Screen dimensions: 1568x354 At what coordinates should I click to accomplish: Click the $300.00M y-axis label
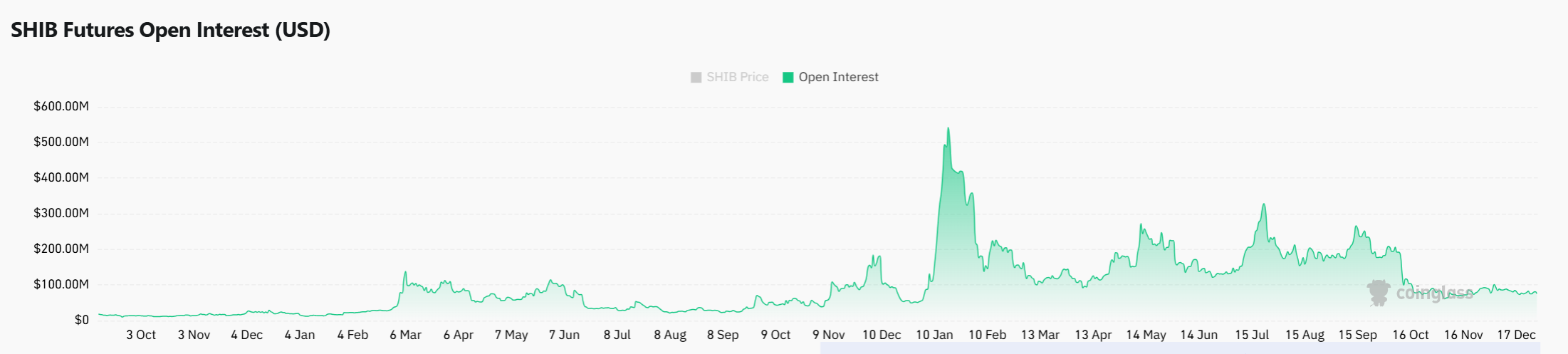coord(61,213)
